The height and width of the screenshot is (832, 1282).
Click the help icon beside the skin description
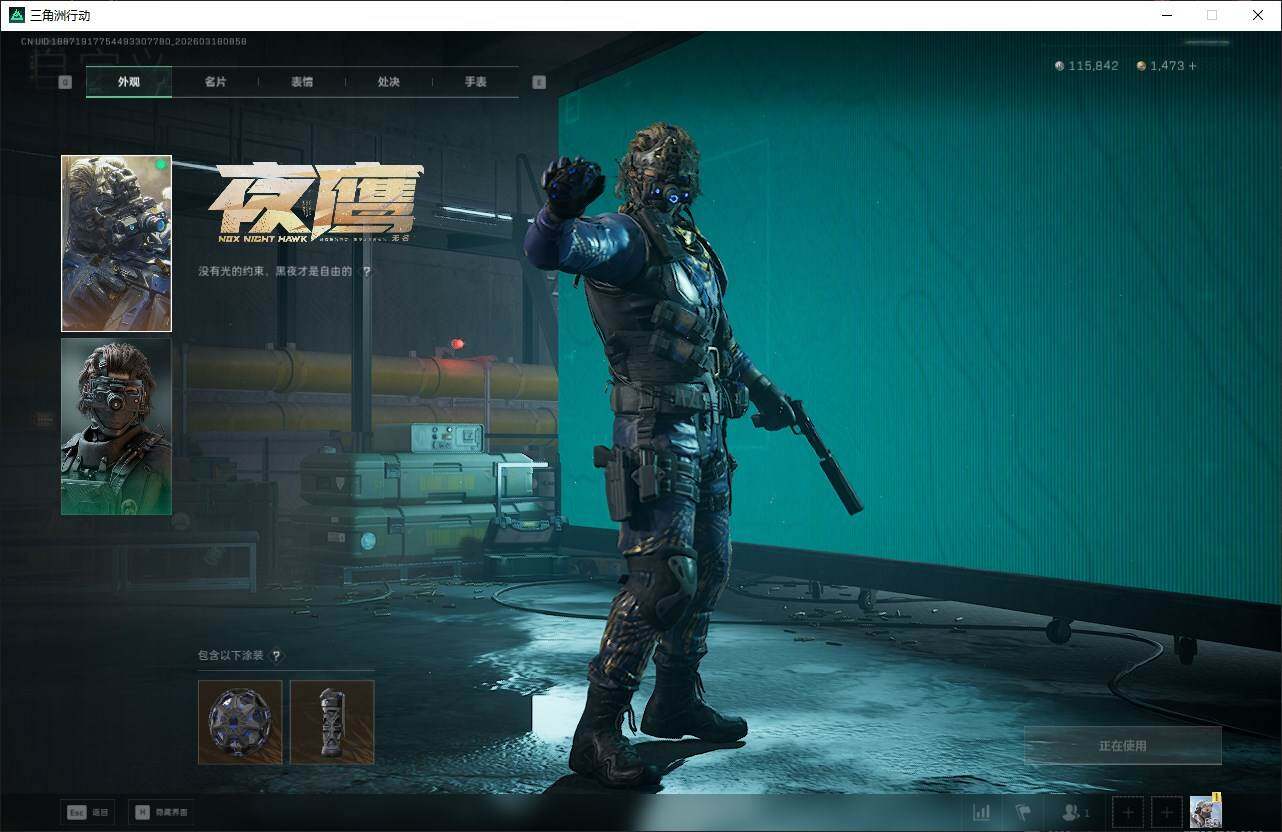pos(366,271)
